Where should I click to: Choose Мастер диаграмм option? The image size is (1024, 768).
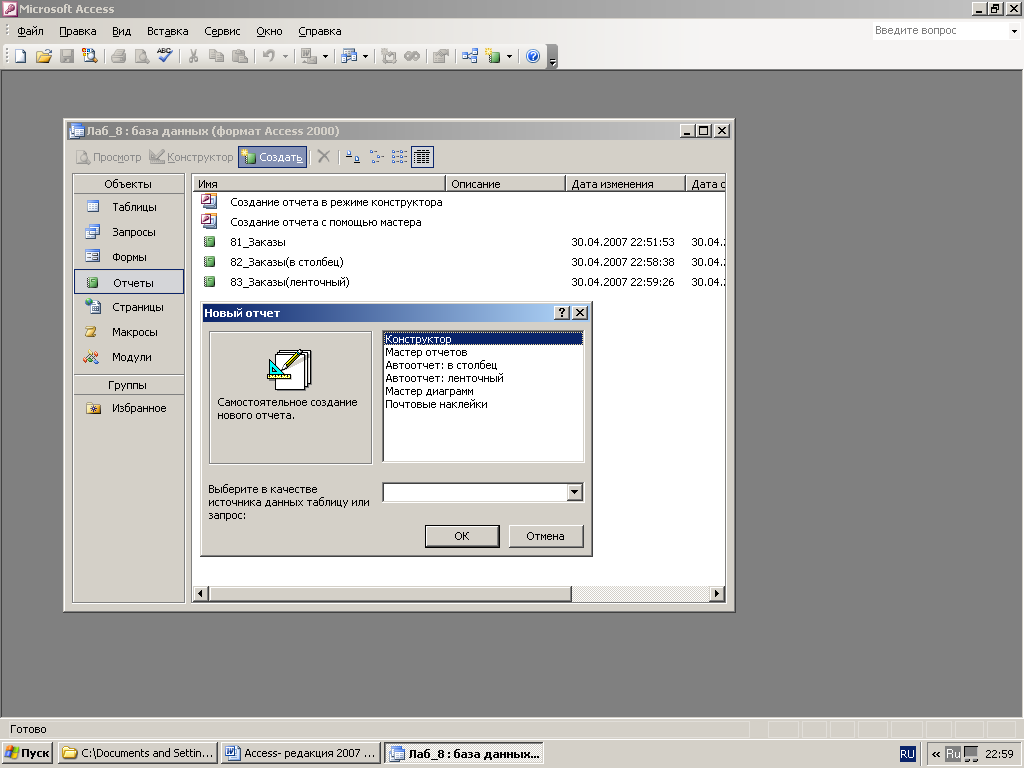click(483, 391)
